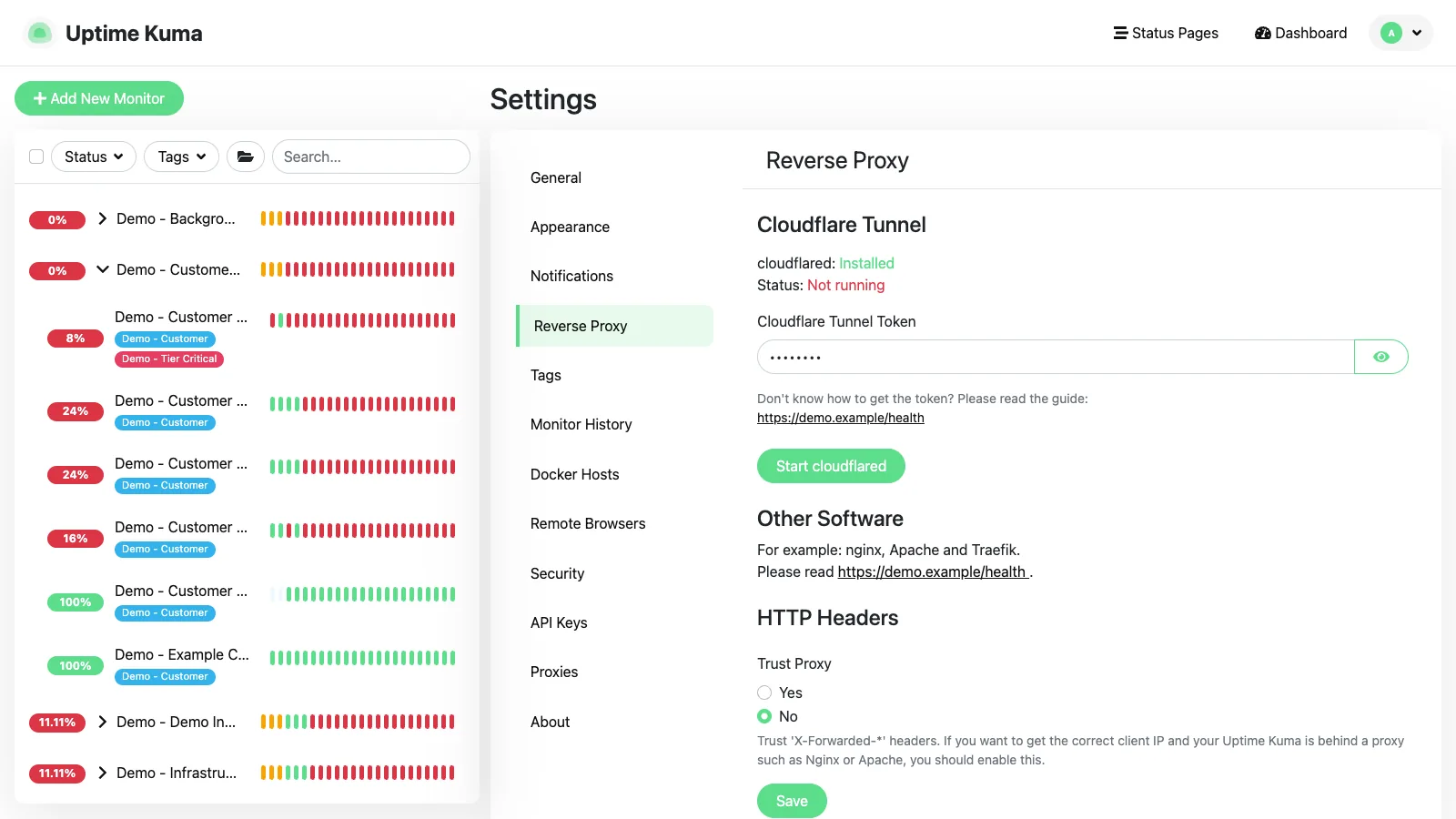Click the Uptime Kuma title text
1456x819 pixels.
coord(134,33)
